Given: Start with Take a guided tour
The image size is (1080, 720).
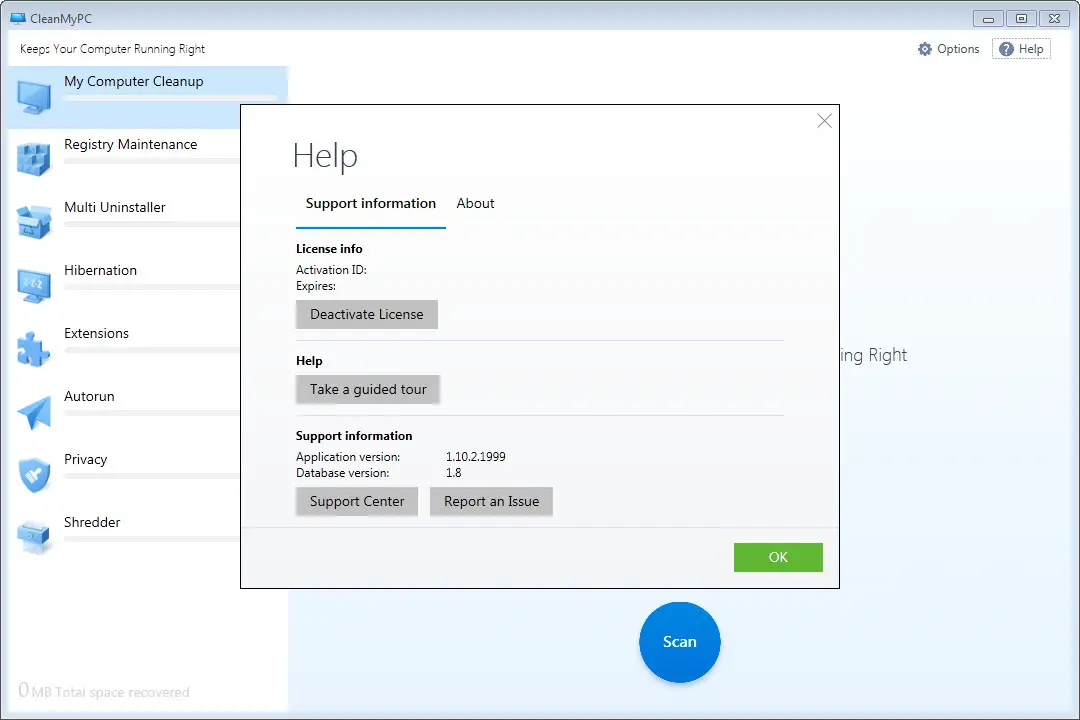Looking at the screenshot, I should tap(368, 389).
